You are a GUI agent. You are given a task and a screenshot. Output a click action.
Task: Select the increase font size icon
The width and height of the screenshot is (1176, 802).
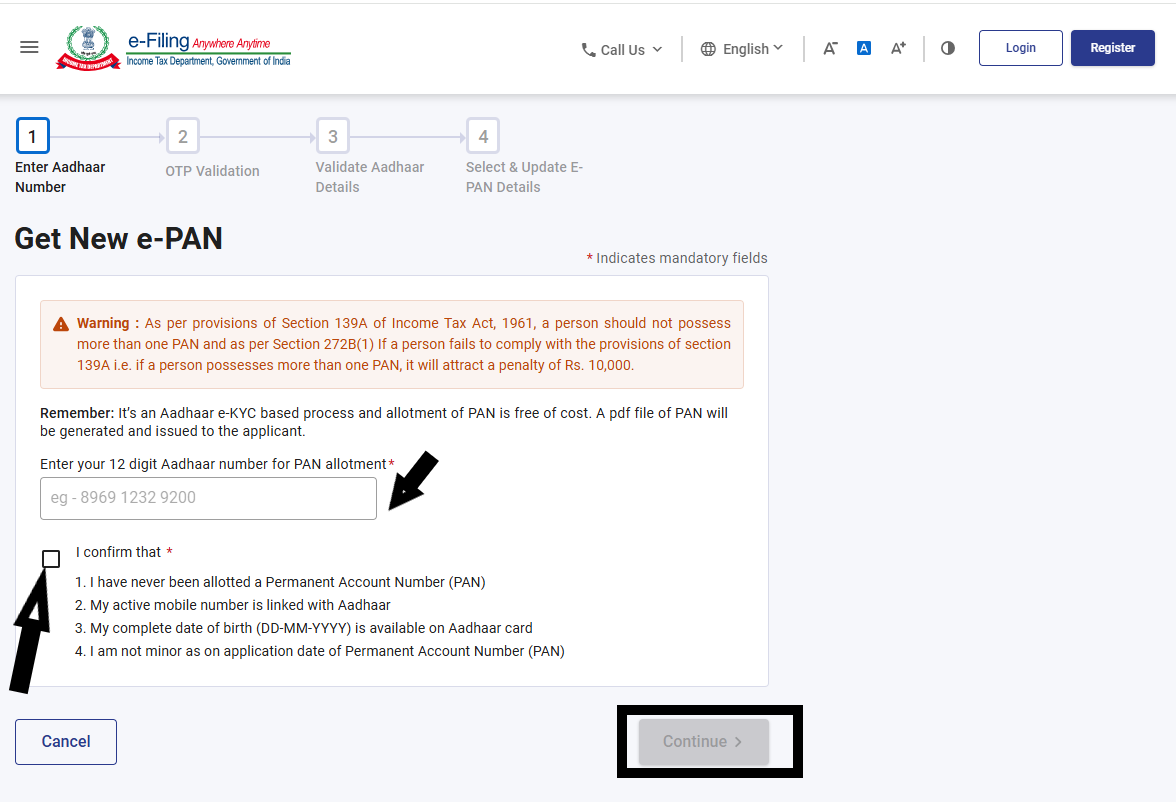tap(896, 47)
